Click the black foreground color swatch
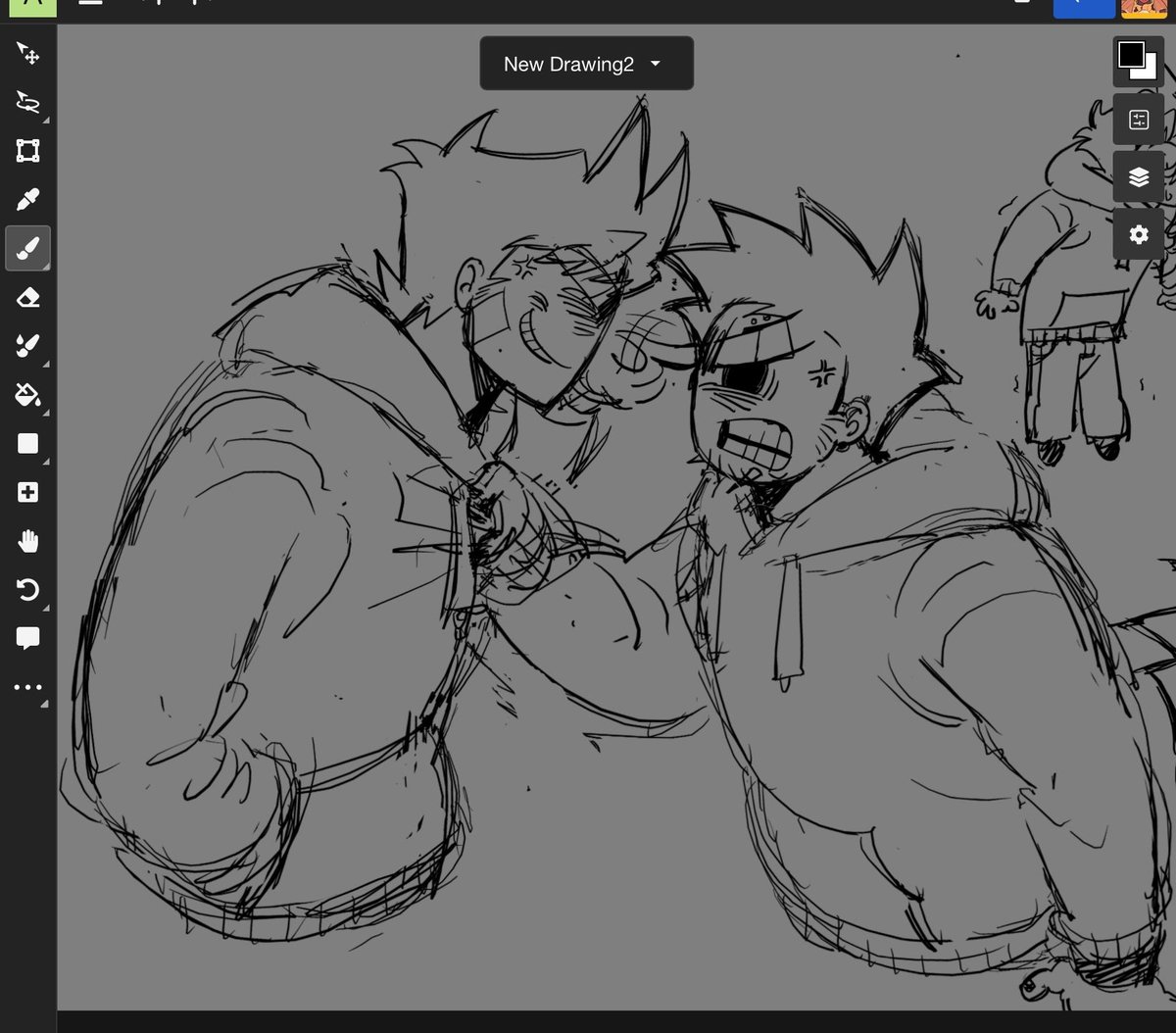1176x1033 pixels. 1131,55
